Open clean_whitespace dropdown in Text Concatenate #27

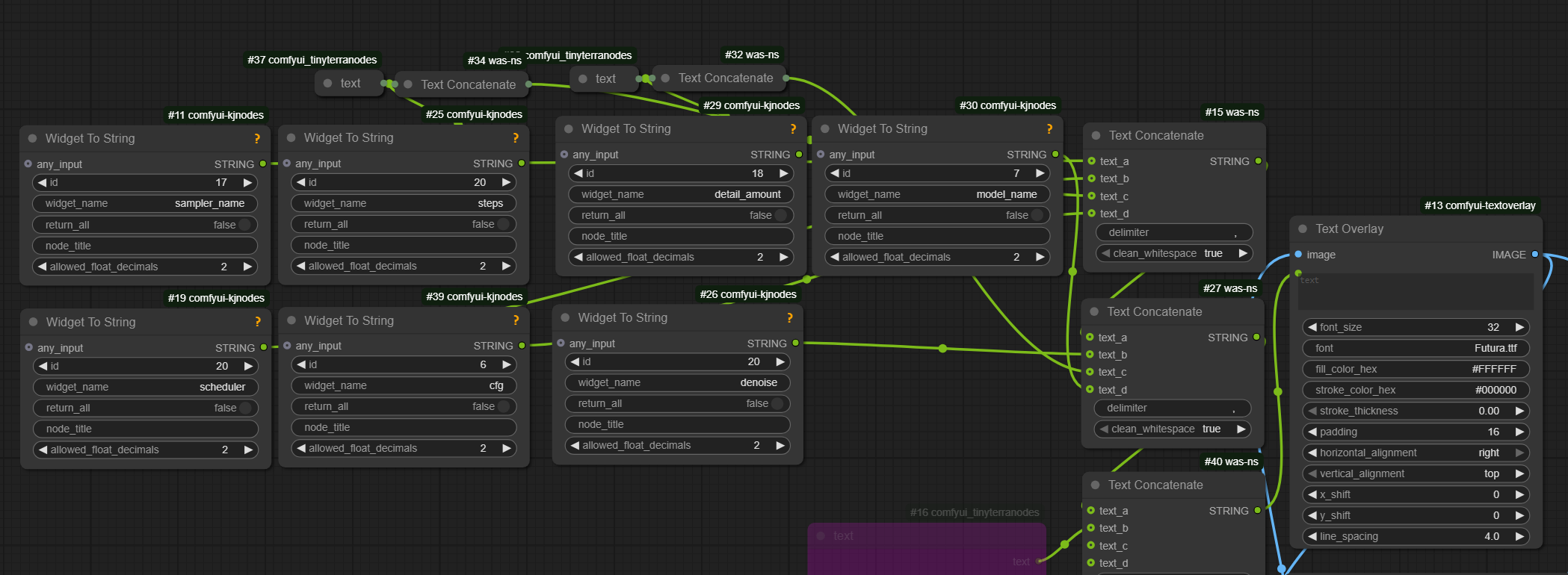click(x=1173, y=429)
